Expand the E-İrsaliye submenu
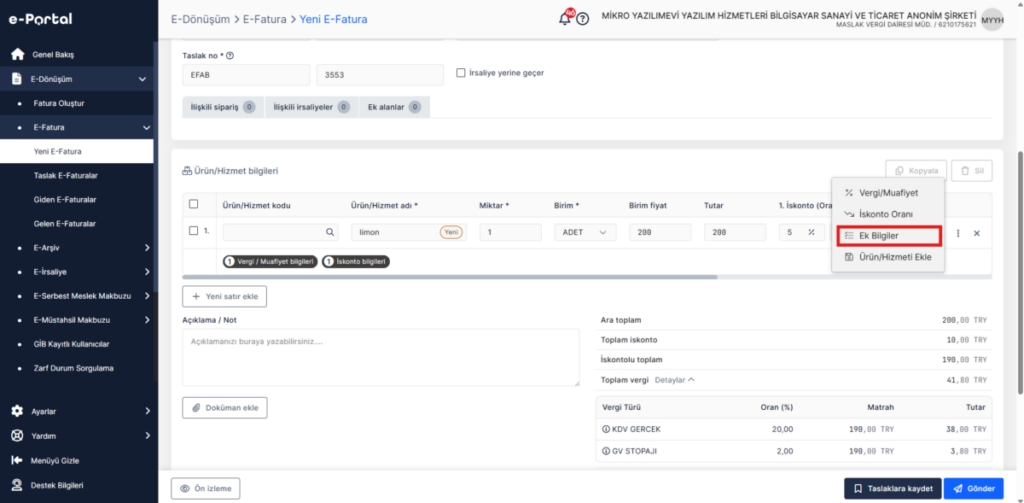The width and height of the screenshot is (1024, 503). pos(147,272)
